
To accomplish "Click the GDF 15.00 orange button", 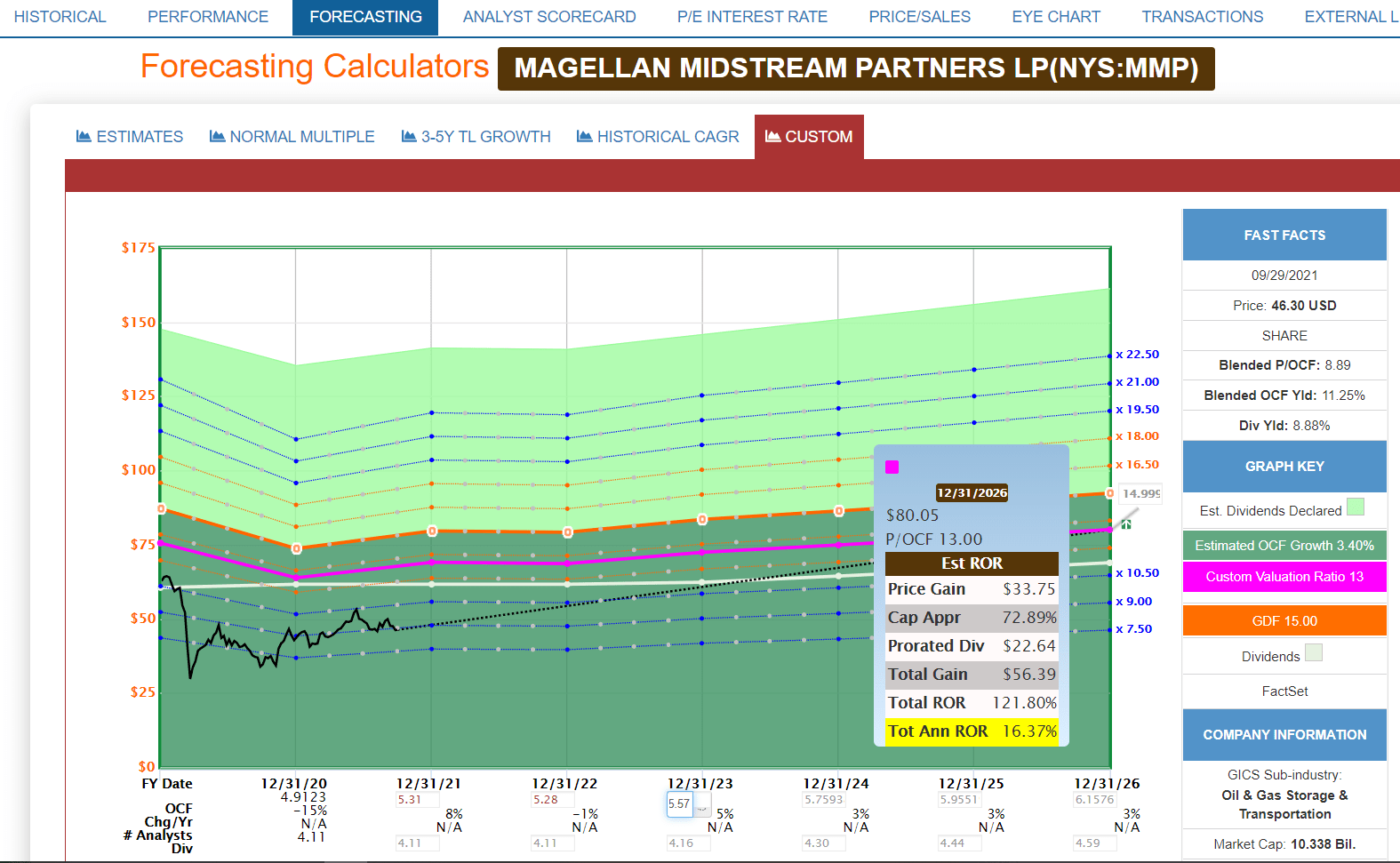I will tap(1284, 621).
